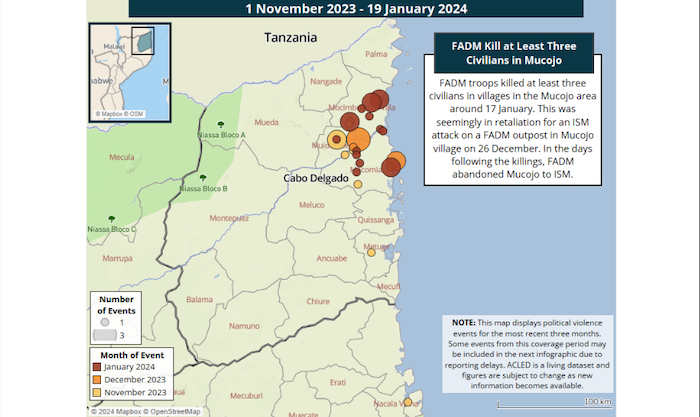Click the Cabo Delgado province label
The height and width of the screenshot is (417, 700).
(317, 178)
